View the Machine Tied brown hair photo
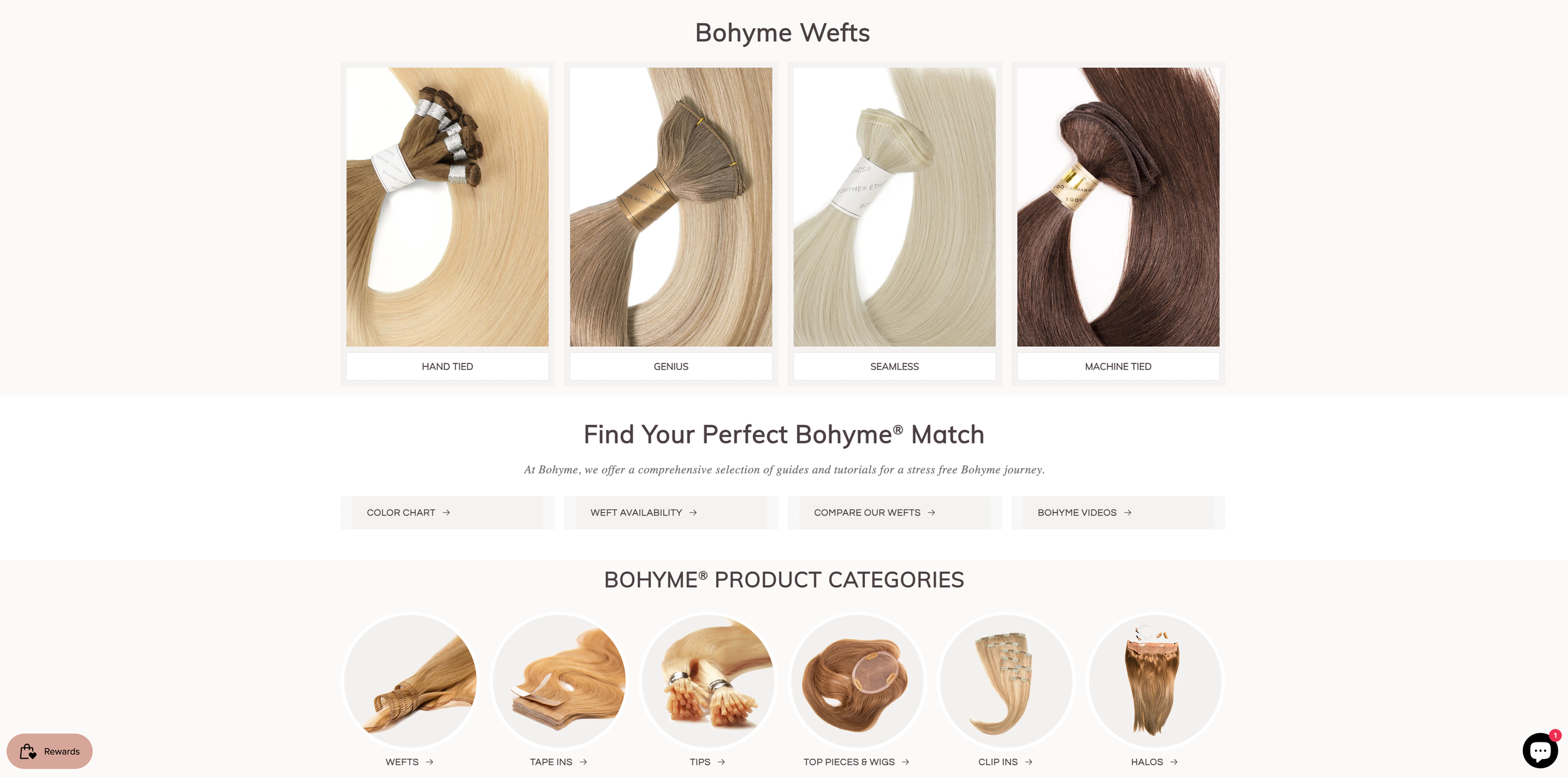Image resolution: width=1568 pixels, height=777 pixels. 1118,207
